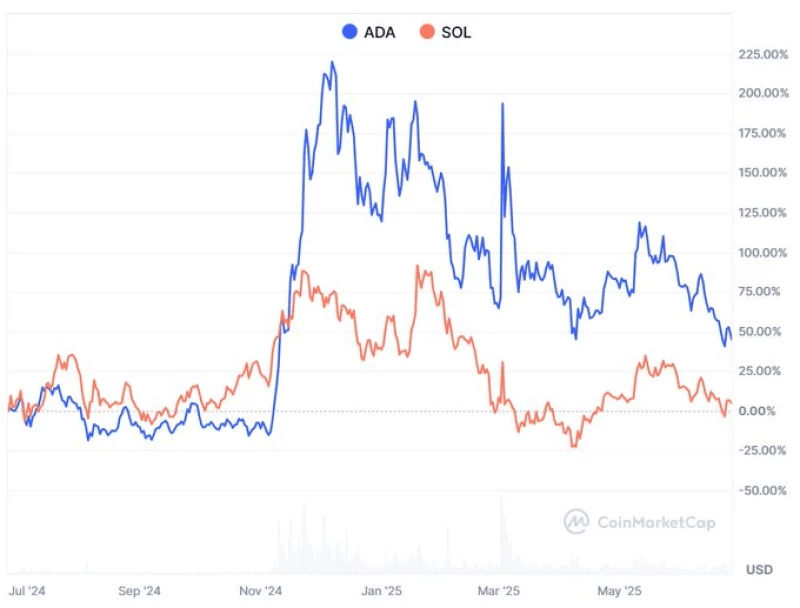
Task: Click the blue ADA legend dot
Action: [350, 32]
